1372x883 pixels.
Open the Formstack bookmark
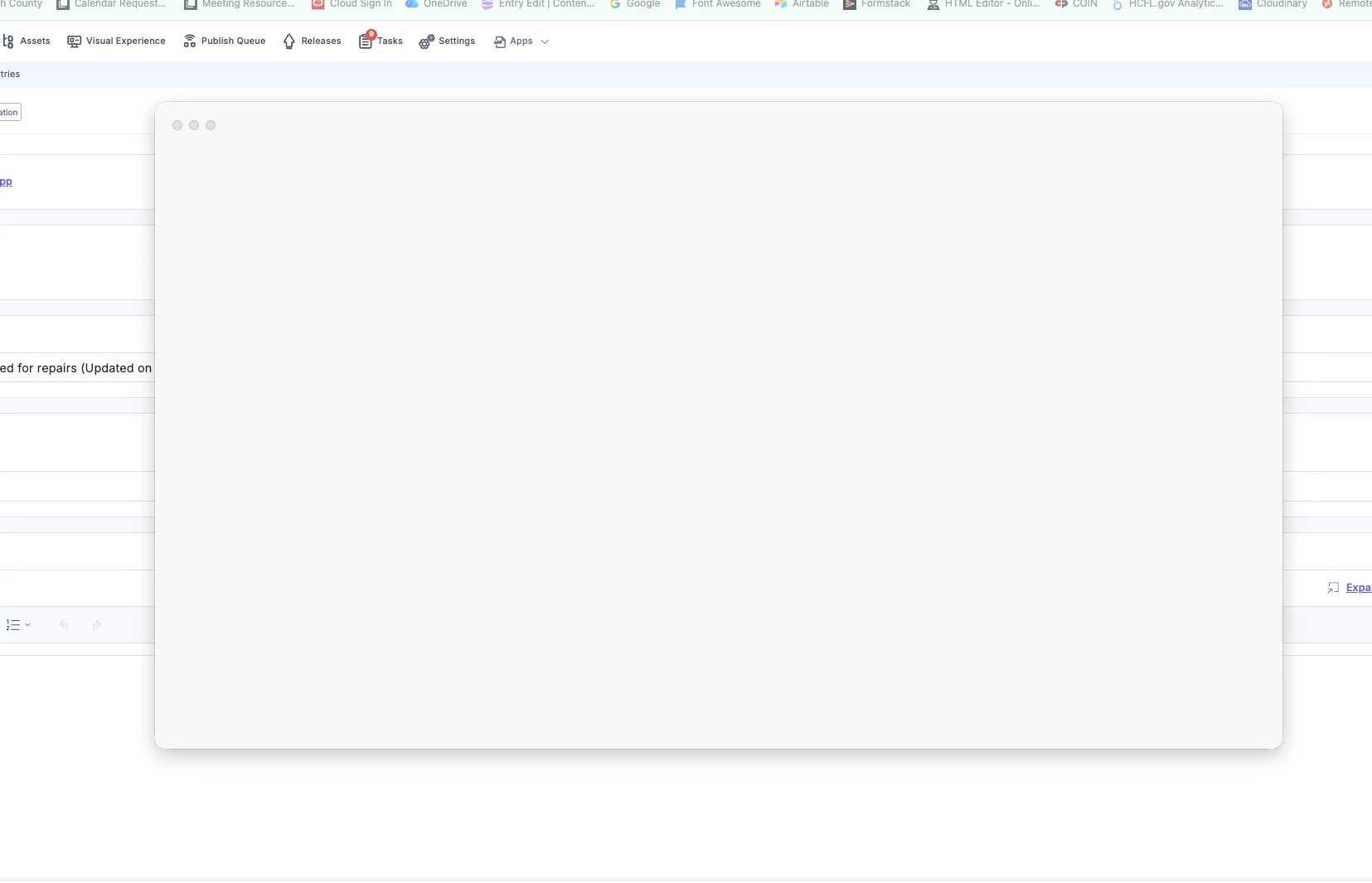point(876,5)
